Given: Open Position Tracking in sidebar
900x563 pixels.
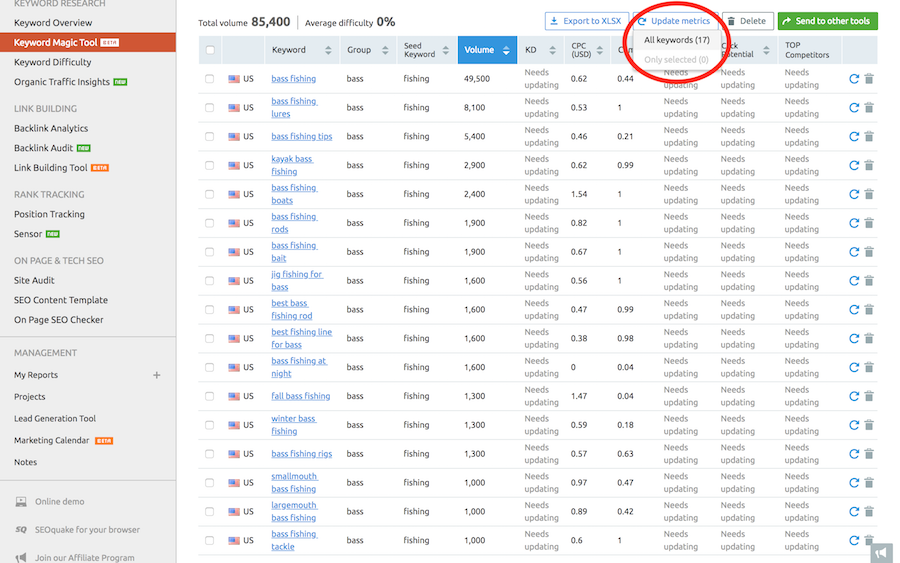Looking at the screenshot, I should point(49,214).
